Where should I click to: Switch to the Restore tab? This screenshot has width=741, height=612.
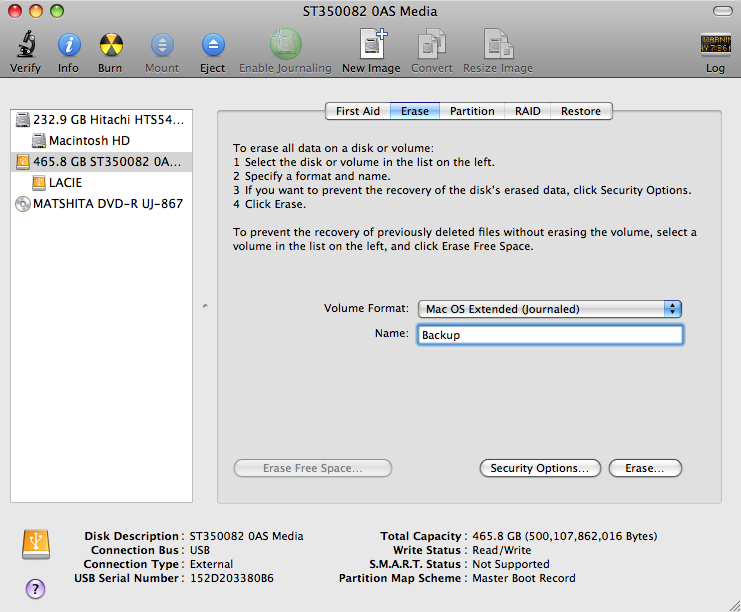click(581, 111)
